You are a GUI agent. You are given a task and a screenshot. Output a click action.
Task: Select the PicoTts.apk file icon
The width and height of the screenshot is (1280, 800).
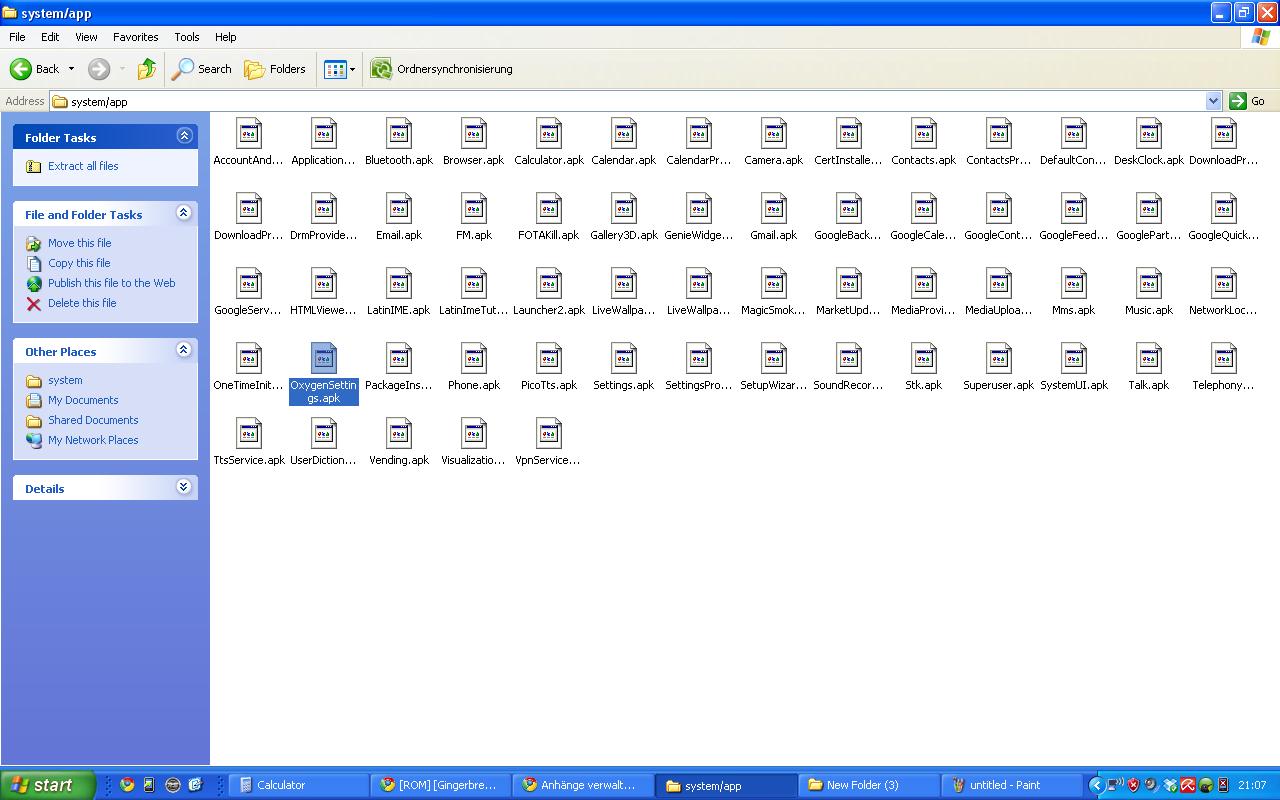(549, 359)
